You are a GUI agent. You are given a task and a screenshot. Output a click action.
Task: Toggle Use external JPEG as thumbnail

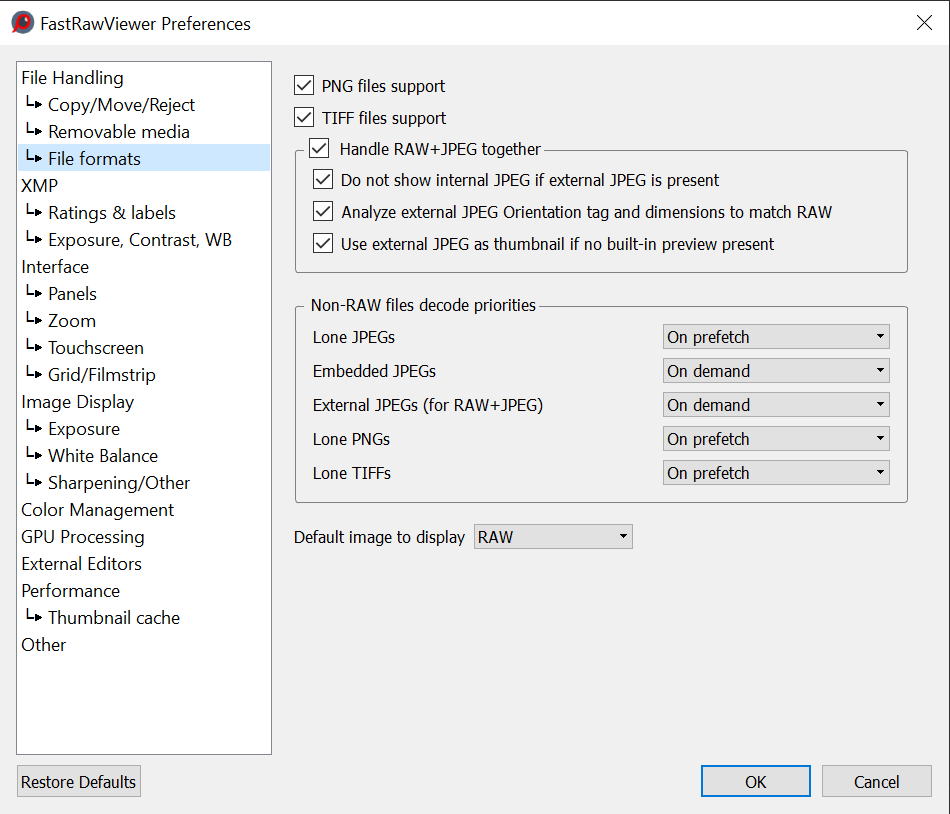click(323, 244)
